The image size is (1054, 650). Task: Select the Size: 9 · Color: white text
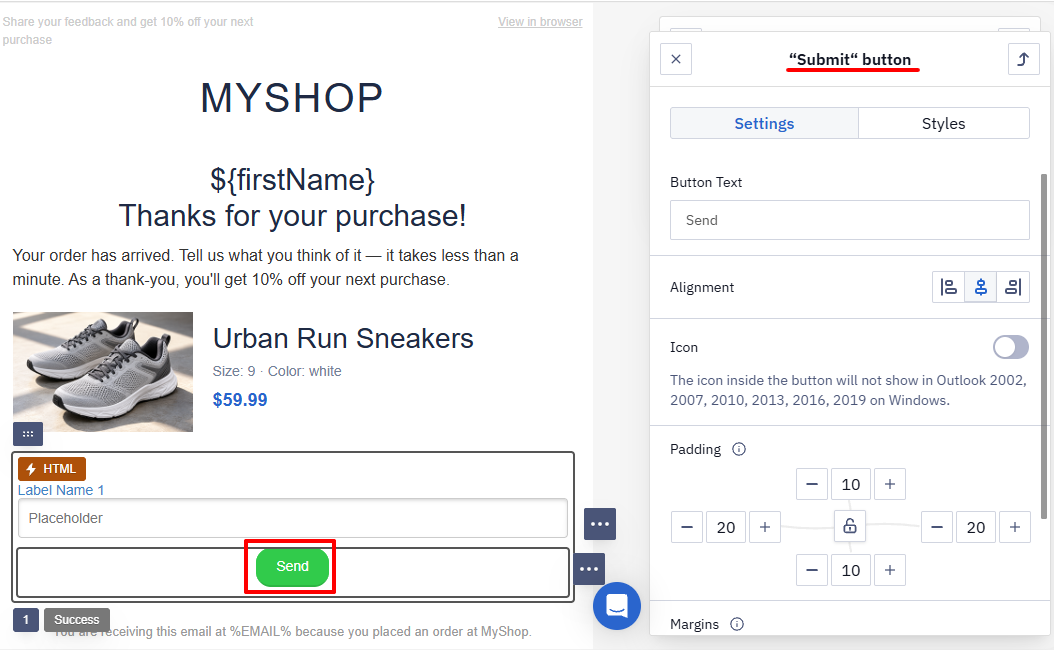coord(277,371)
